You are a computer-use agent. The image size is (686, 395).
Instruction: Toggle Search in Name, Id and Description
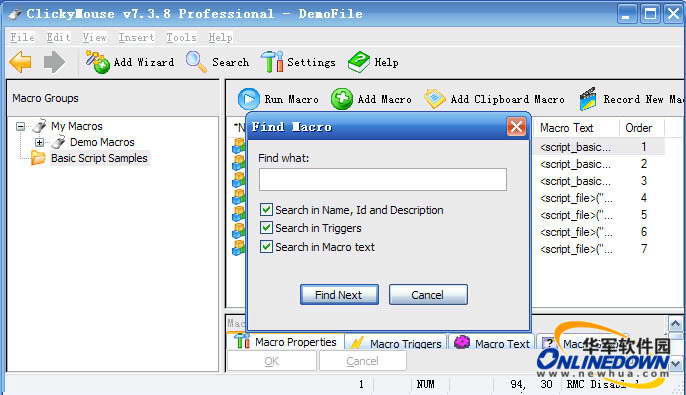pyautogui.click(x=266, y=210)
